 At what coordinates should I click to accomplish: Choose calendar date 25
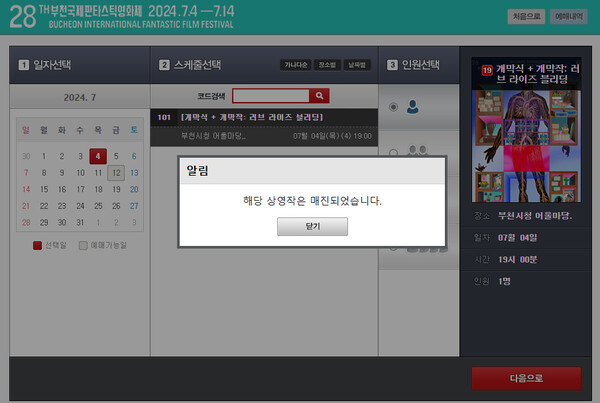coord(98,206)
